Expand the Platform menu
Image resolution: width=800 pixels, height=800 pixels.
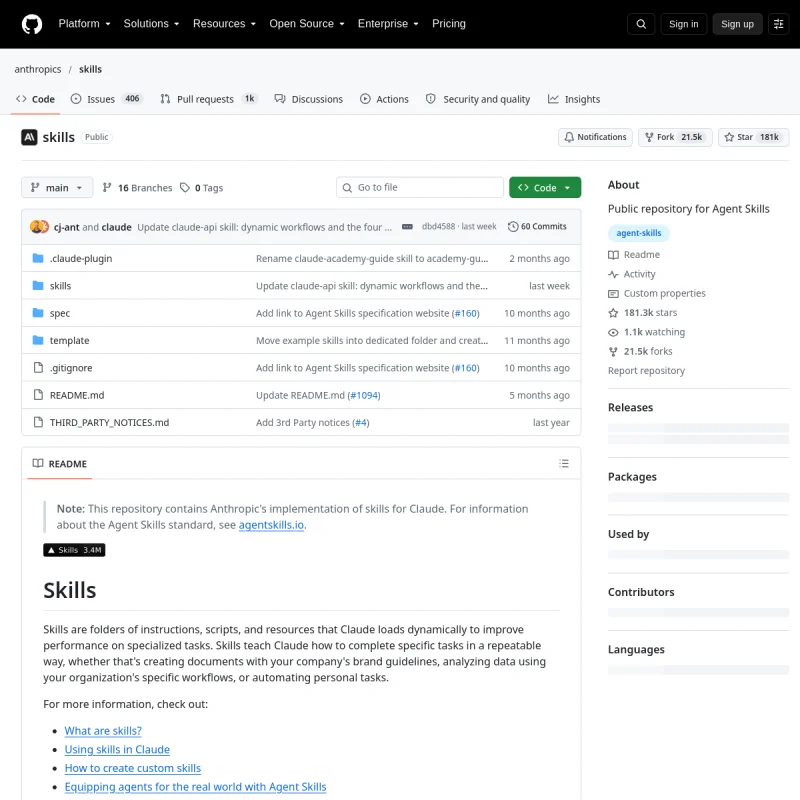pyautogui.click(x=85, y=24)
